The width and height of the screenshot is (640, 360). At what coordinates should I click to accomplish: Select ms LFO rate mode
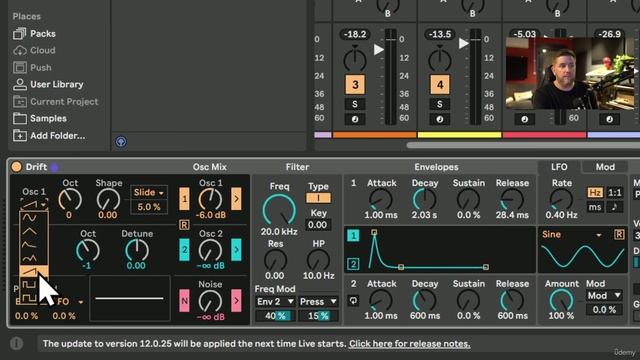(x=595, y=207)
